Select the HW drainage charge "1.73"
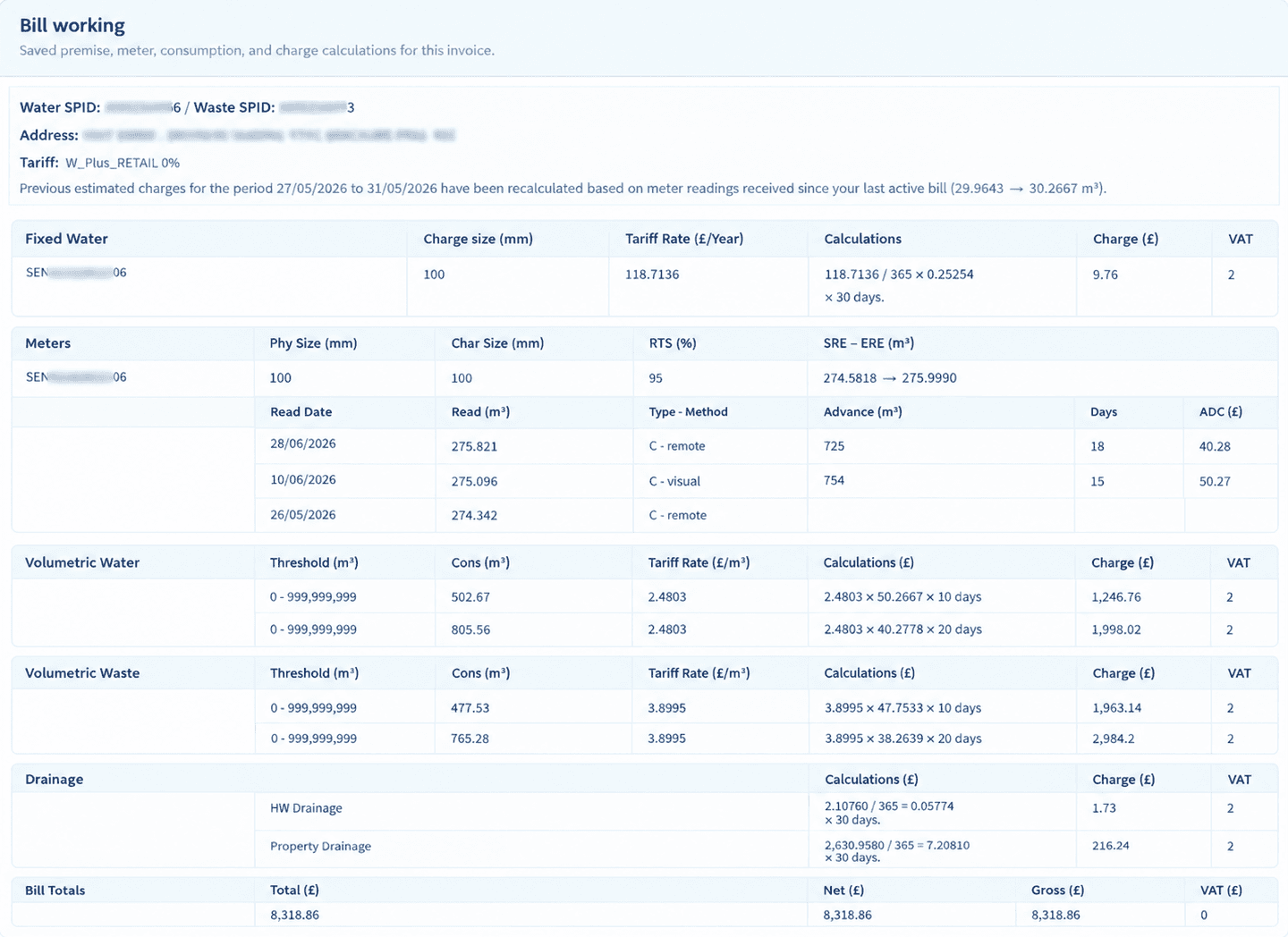 pyautogui.click(x=1104, y=807)
